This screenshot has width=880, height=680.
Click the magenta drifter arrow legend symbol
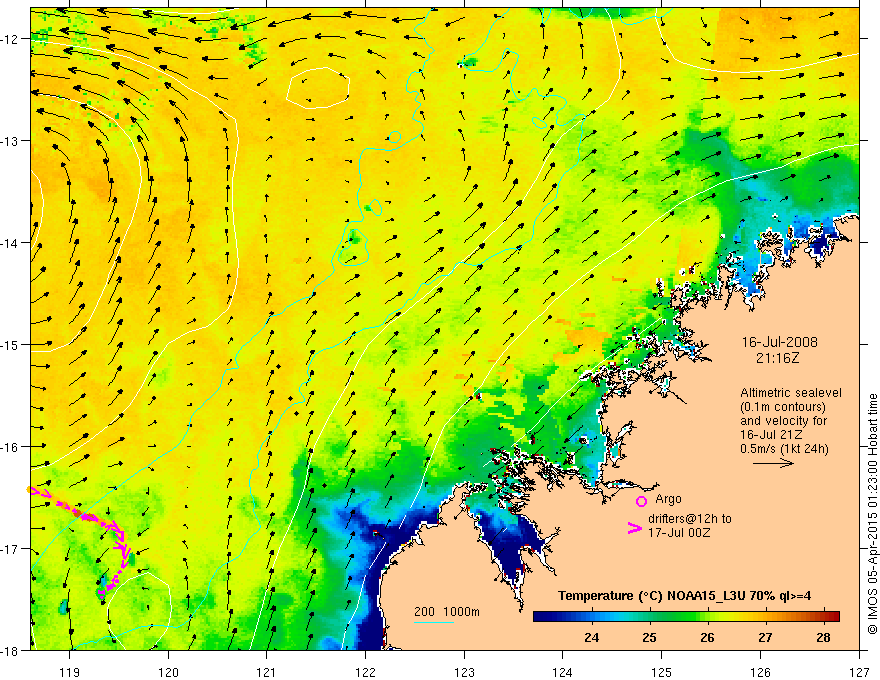pos(634,528)
